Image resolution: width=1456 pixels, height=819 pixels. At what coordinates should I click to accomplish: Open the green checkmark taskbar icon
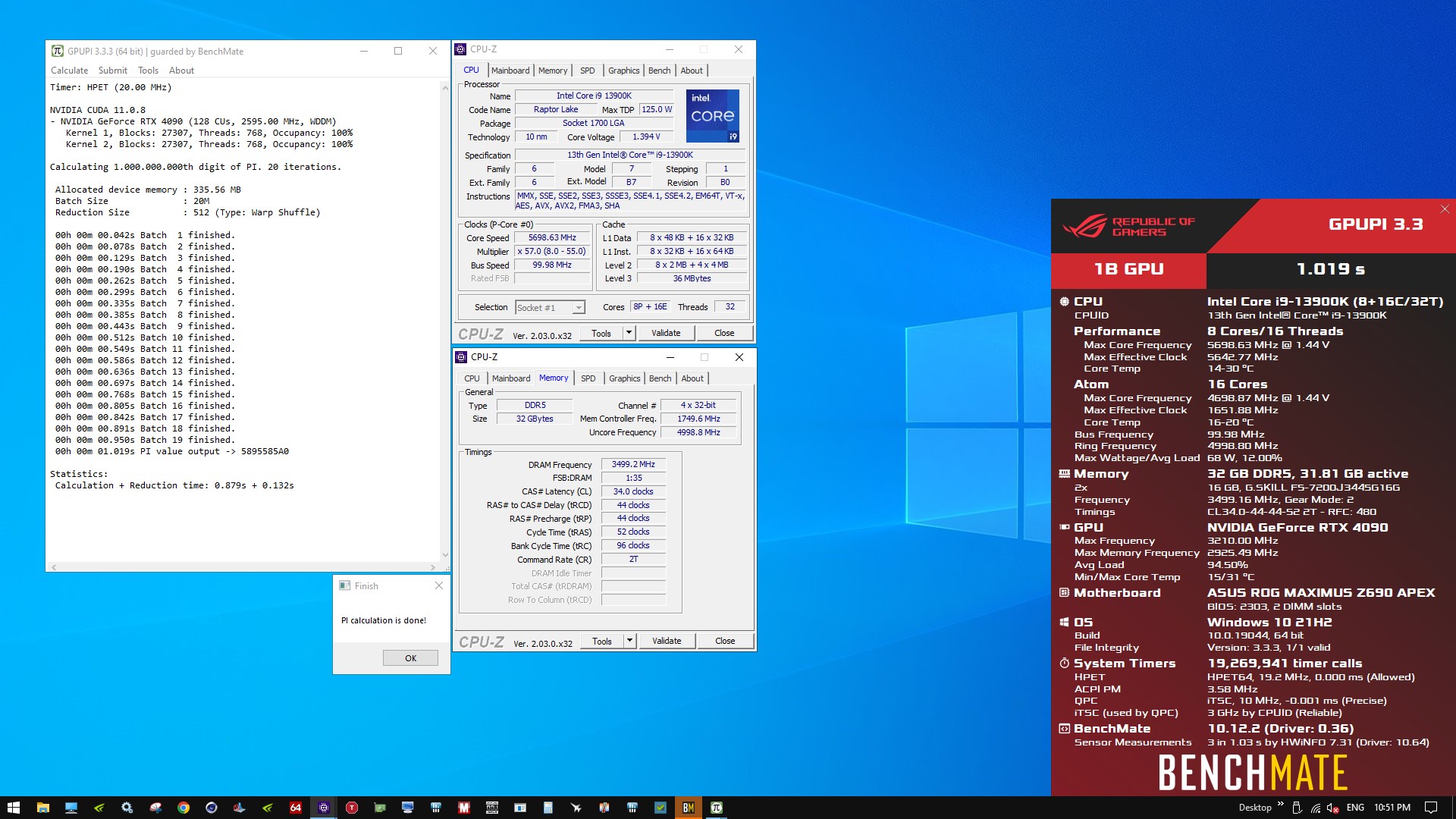coord(661,808)
